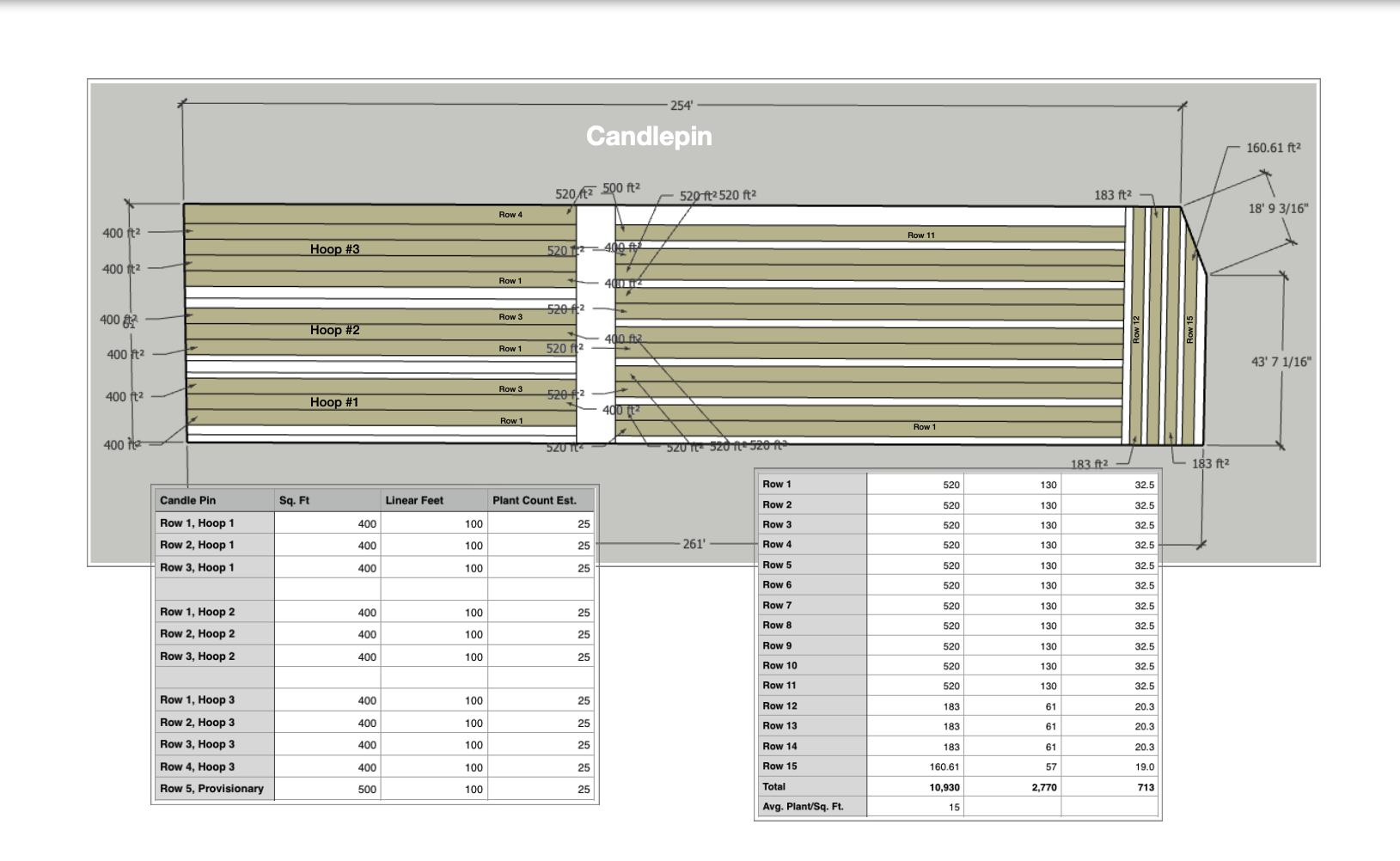1400x861 pixels.
Task: Click the 10,930 total square feet cell
Action: coord(914,787)
